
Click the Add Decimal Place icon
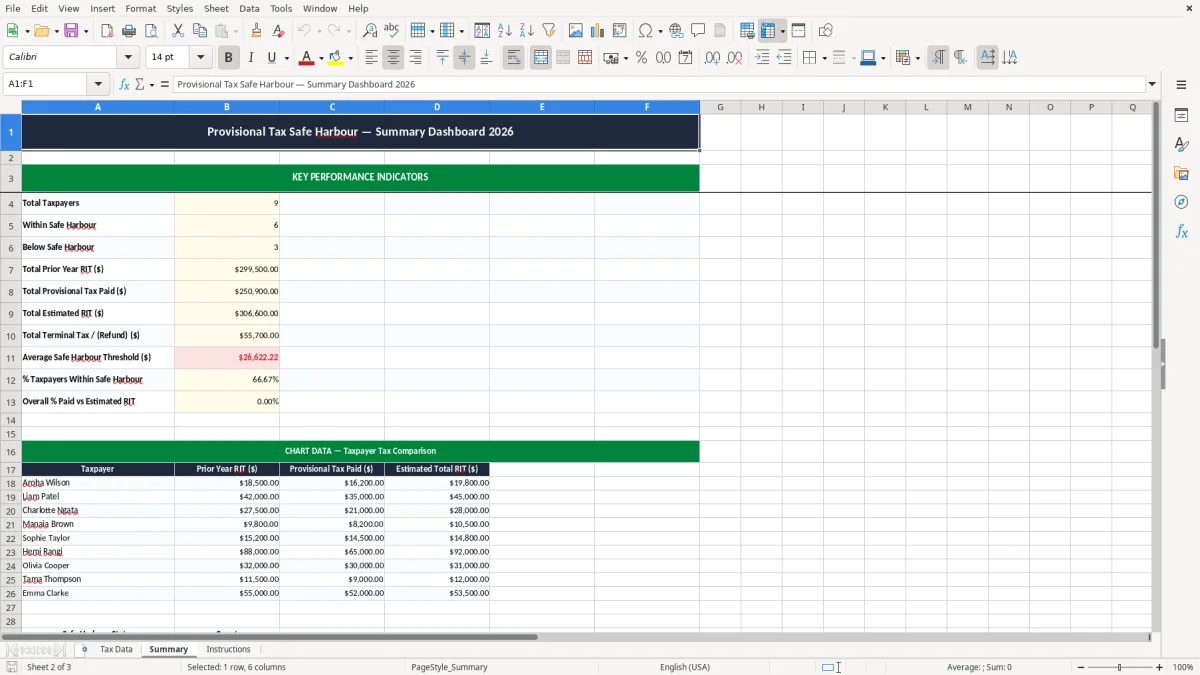coord(712,58)
